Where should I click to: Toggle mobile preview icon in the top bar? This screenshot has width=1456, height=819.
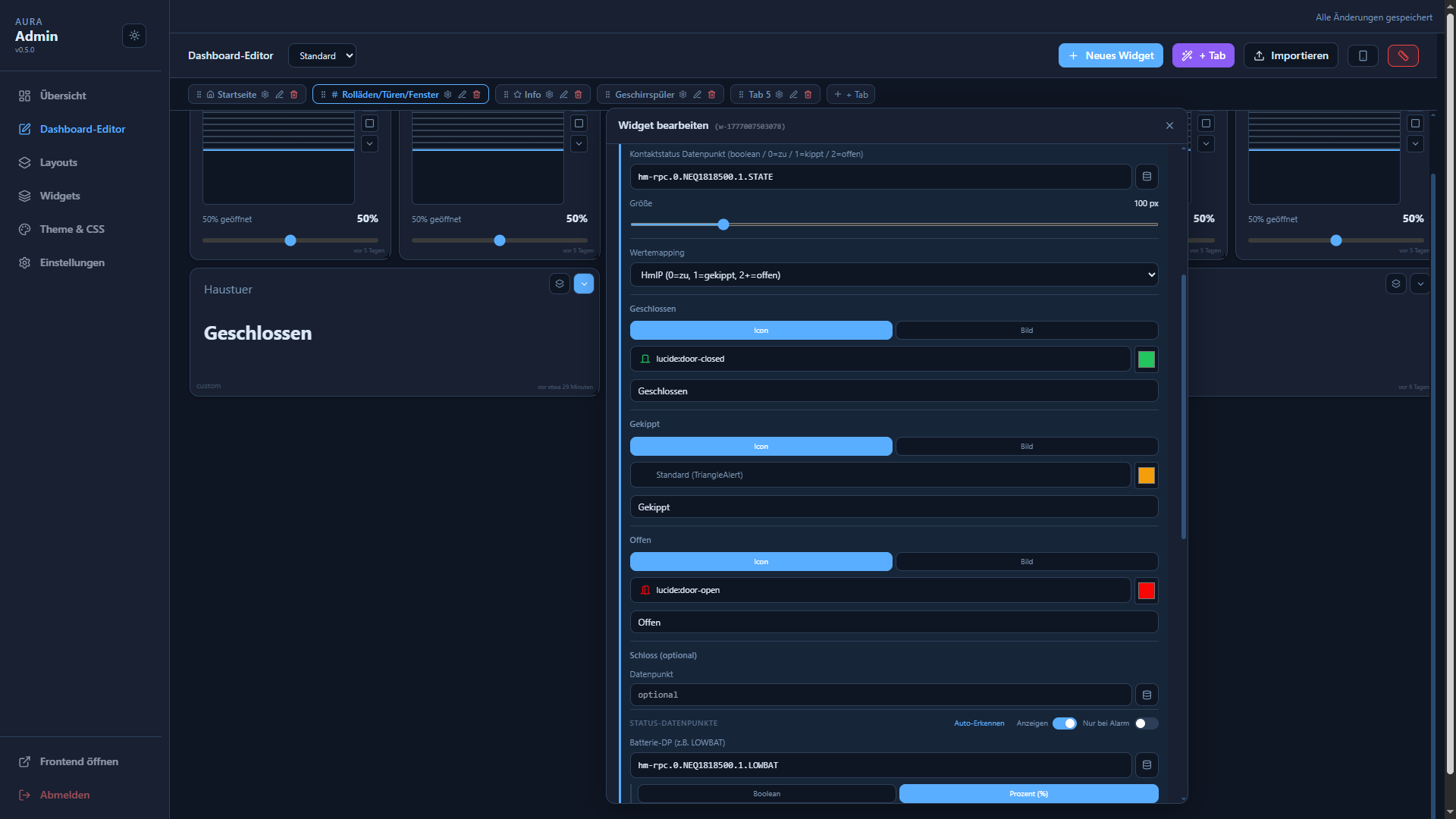(1363, 55)
